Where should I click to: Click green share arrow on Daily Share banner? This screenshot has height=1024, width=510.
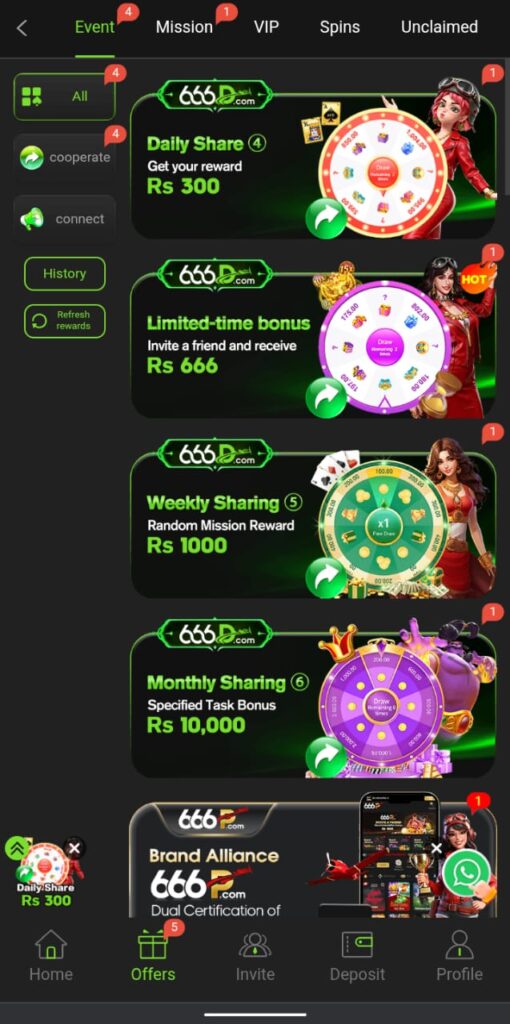327,219
